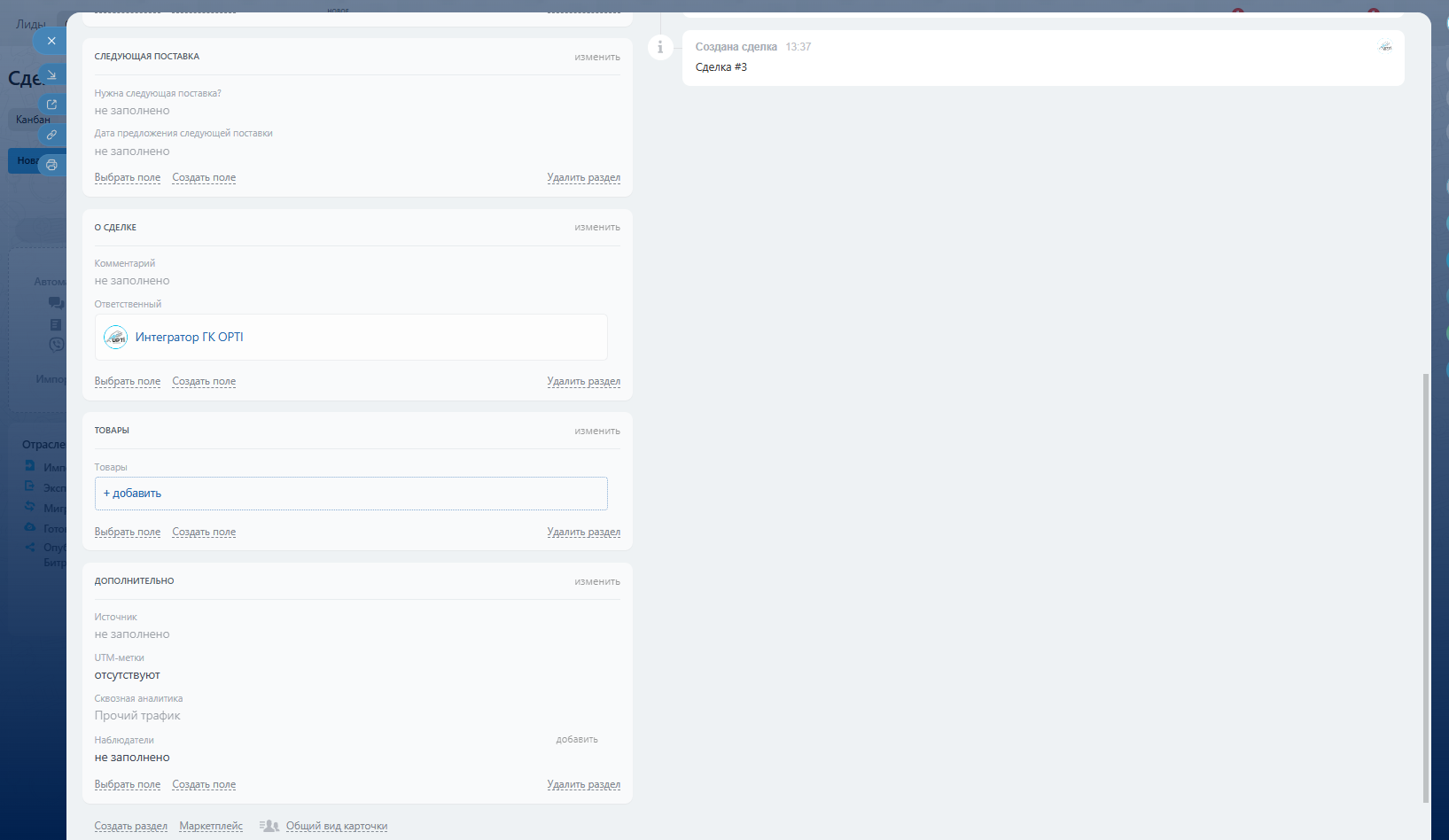Click the people icon beside Общий вид карточки
Screen dimensions: 1449x840
[x=269, y=826]
